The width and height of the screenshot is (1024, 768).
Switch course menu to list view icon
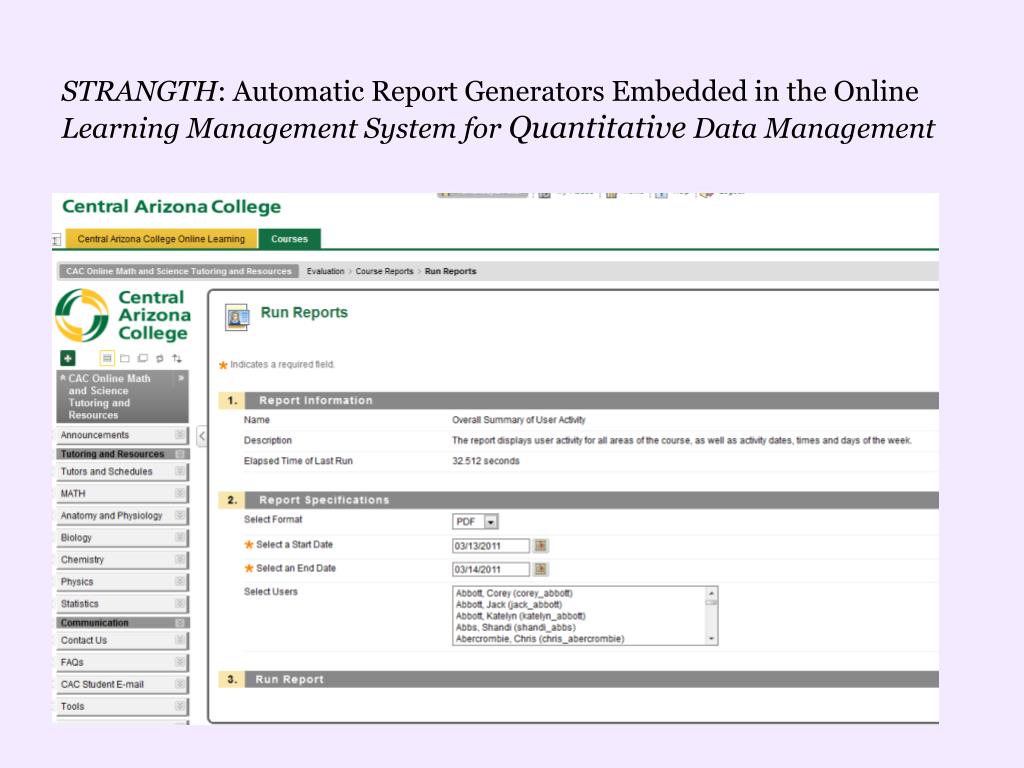click(x=107, y=358)
